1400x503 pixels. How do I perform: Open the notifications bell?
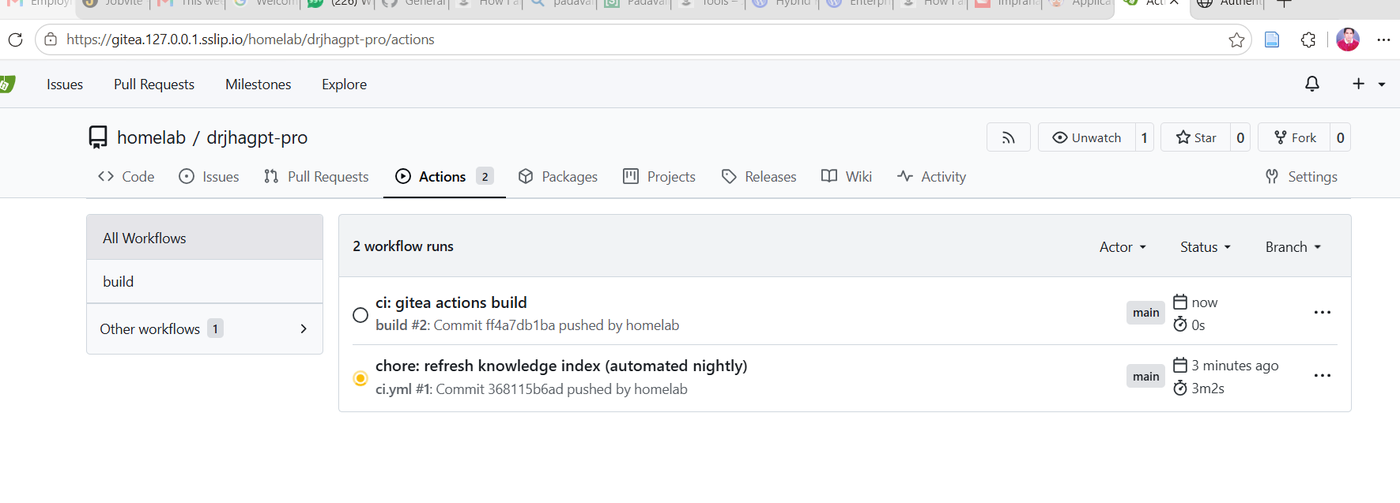[1312, 84]
